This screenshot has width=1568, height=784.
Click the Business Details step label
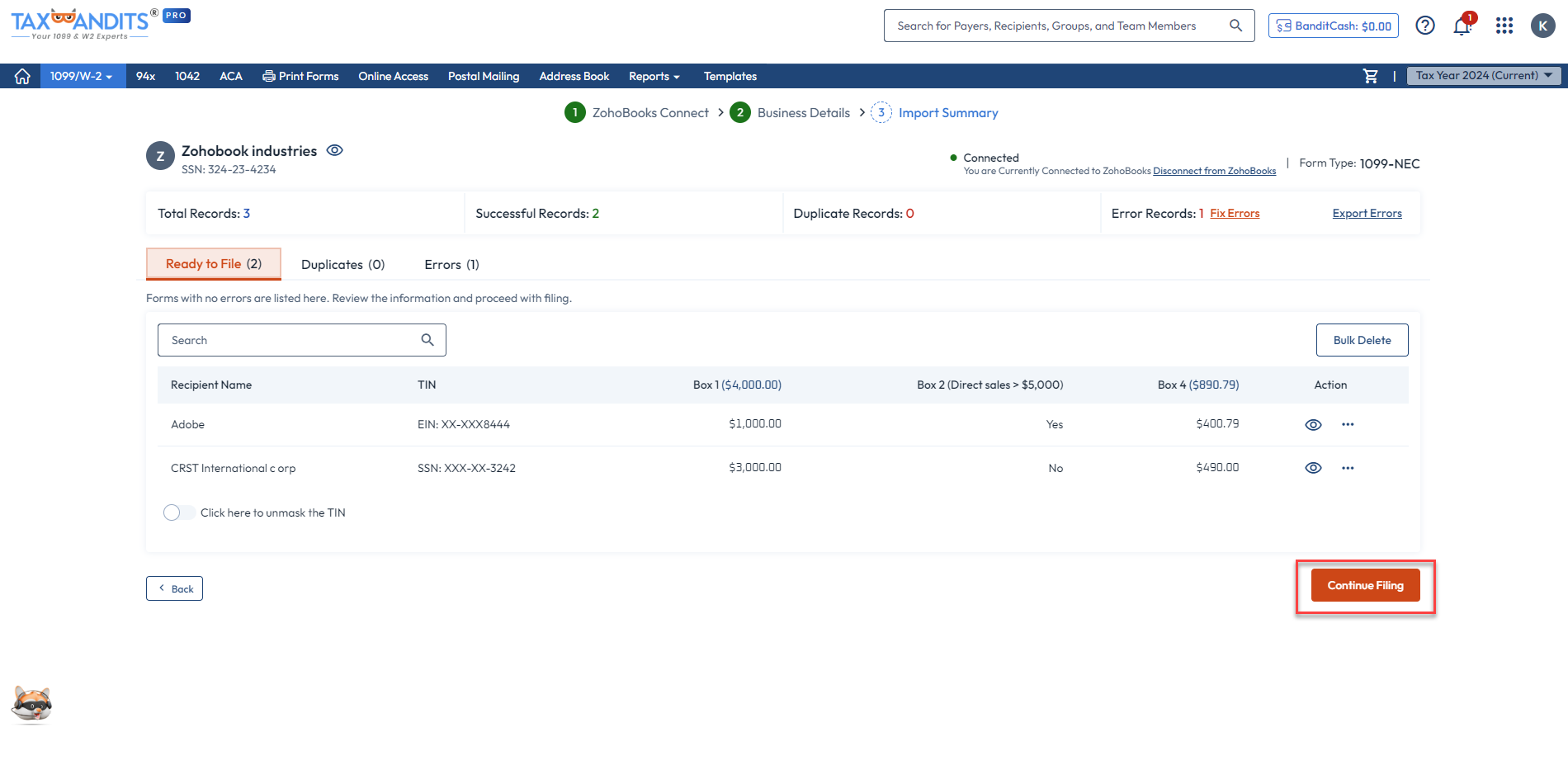pyautogui.click(x=804, y=112)
